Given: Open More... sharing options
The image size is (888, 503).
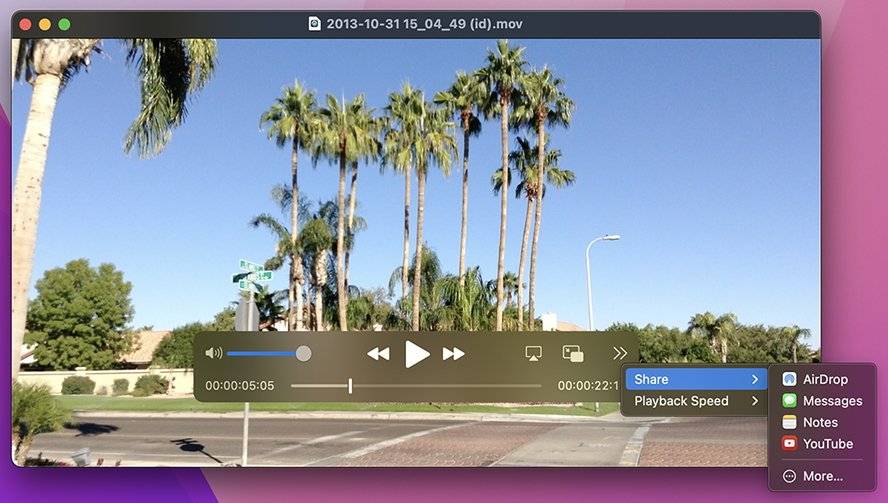Looking at the screenshot, I should [822, 476].
